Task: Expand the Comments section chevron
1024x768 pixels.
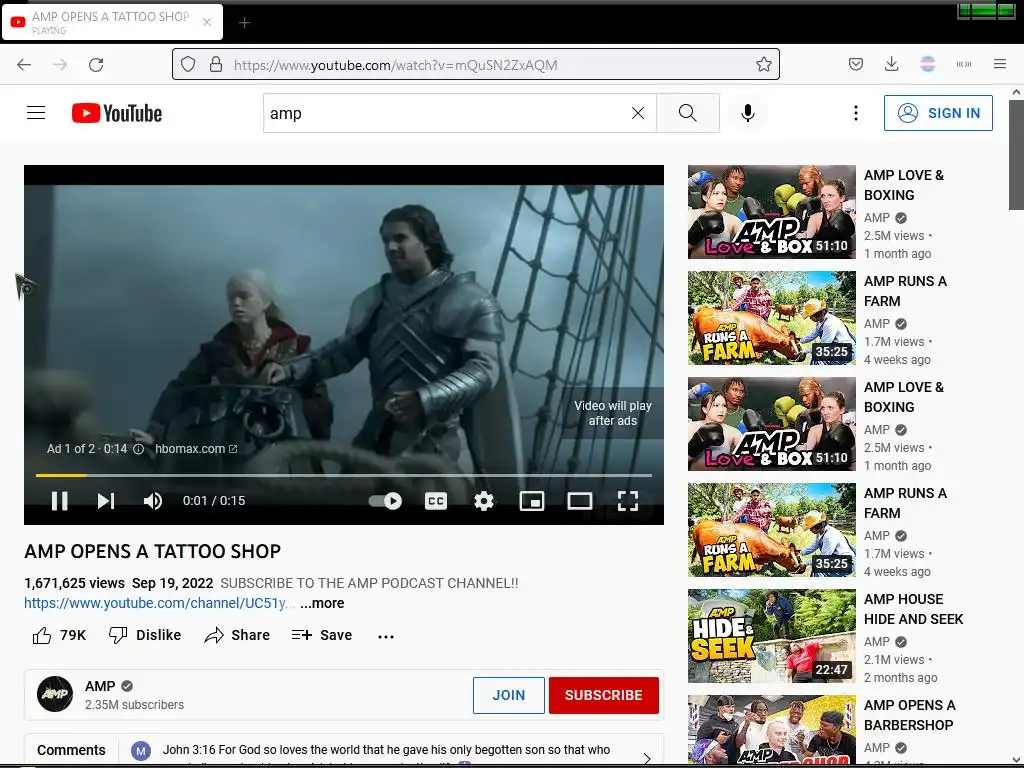Action: pyautogui.click(x=647, y=758)
